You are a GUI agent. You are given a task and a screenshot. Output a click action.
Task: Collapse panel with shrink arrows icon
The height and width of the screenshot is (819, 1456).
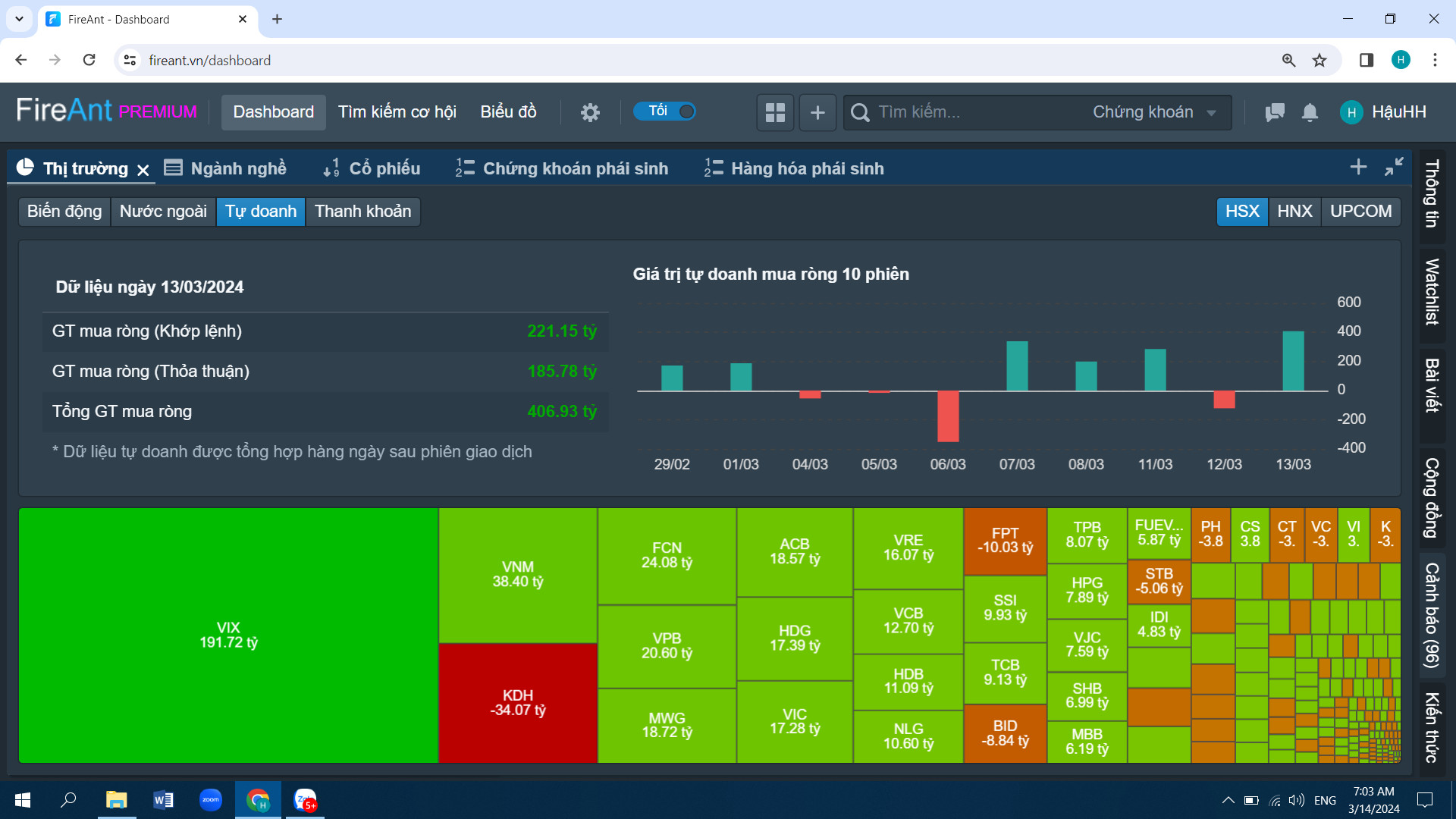coord(1394,167)
